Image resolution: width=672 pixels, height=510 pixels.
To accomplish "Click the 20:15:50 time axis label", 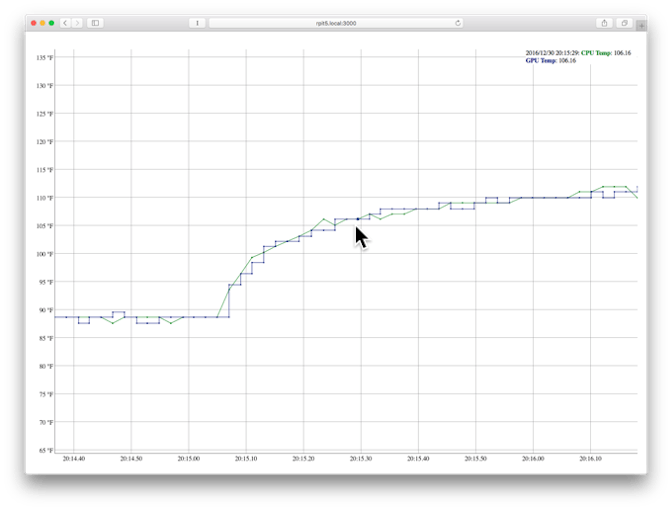I will (x=476, y=459).
